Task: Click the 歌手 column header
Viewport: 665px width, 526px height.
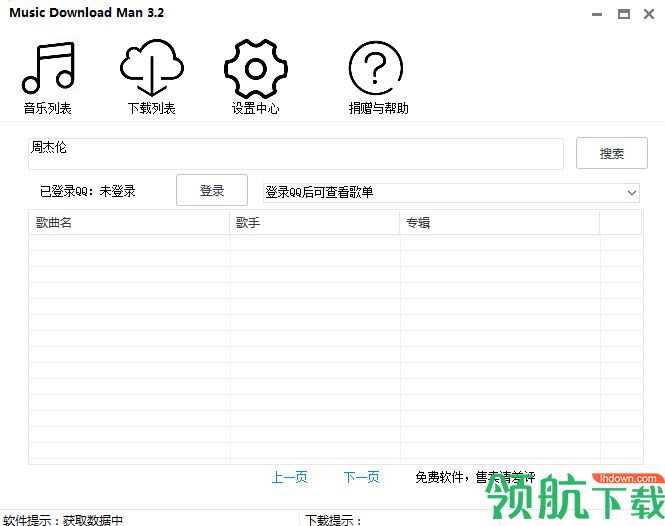Action: (x=315, y=222)
